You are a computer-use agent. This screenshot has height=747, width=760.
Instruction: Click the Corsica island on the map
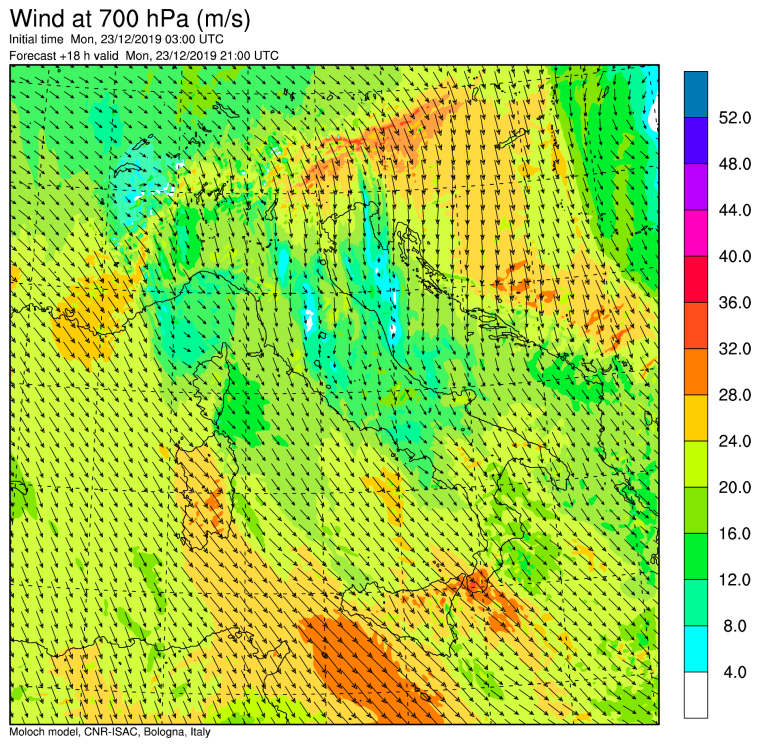click(x=213, y=385)
